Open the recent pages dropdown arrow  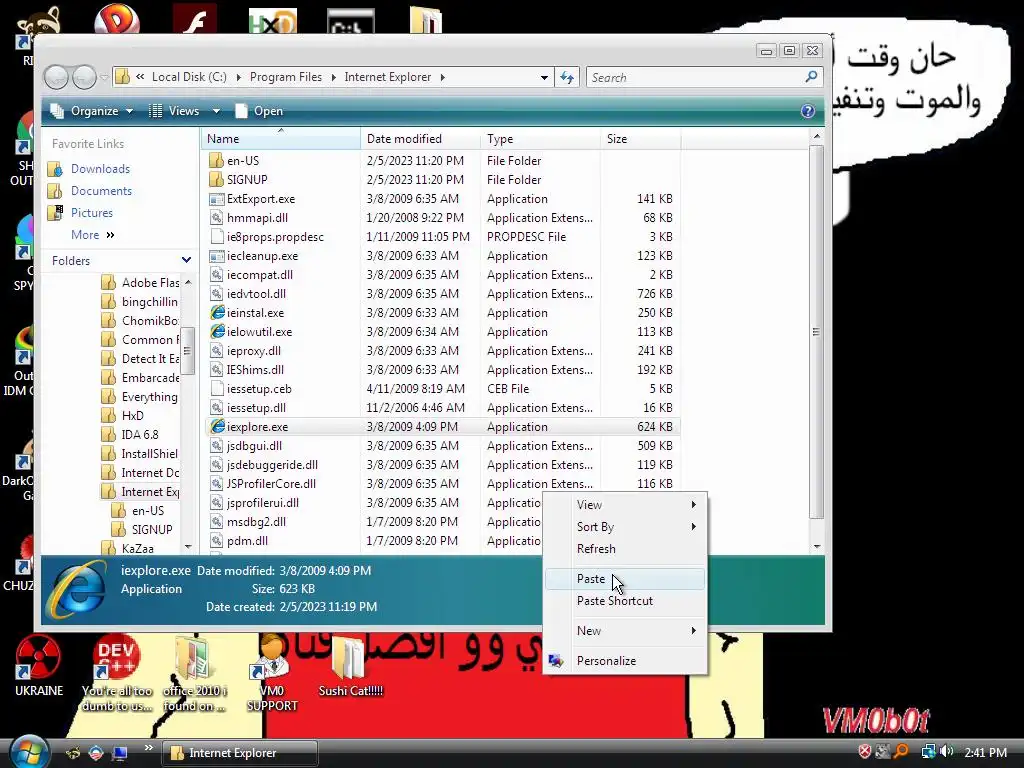click(x=104, y=78)
